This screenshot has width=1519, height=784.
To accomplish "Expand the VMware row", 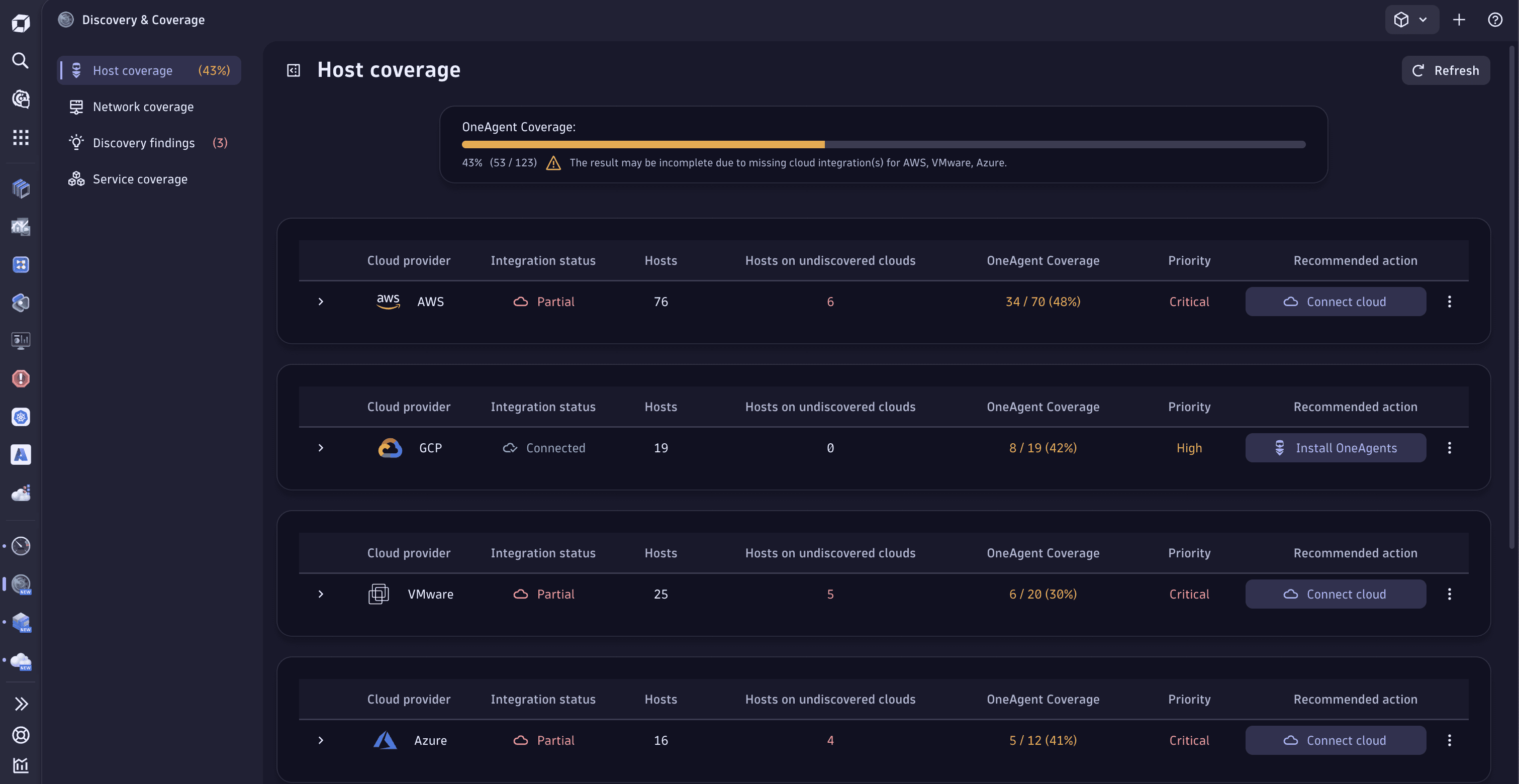I will click(321, 594).
